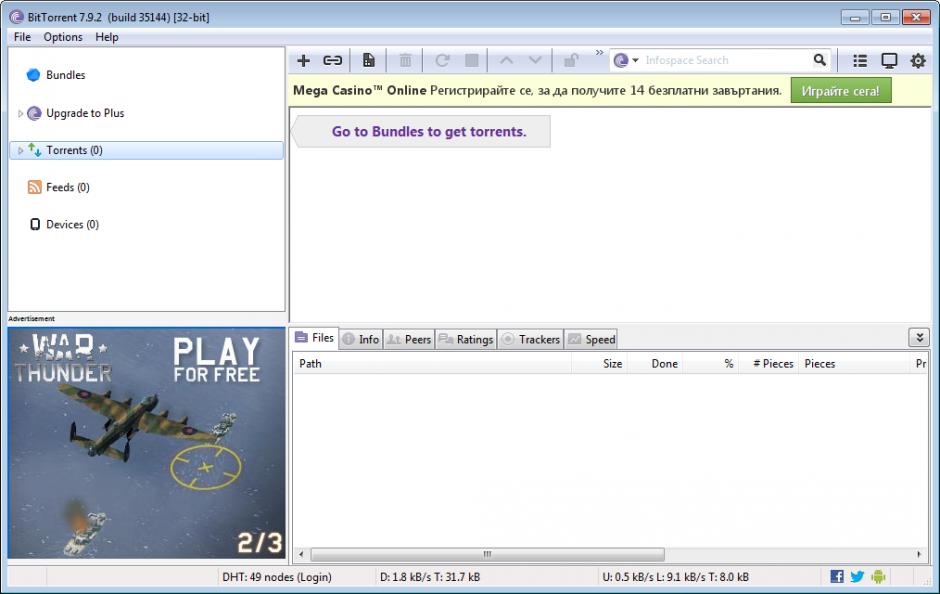Select Devices (0) in the sidebar
Viewport: 940px width, 594px height.
pos(73,225)
